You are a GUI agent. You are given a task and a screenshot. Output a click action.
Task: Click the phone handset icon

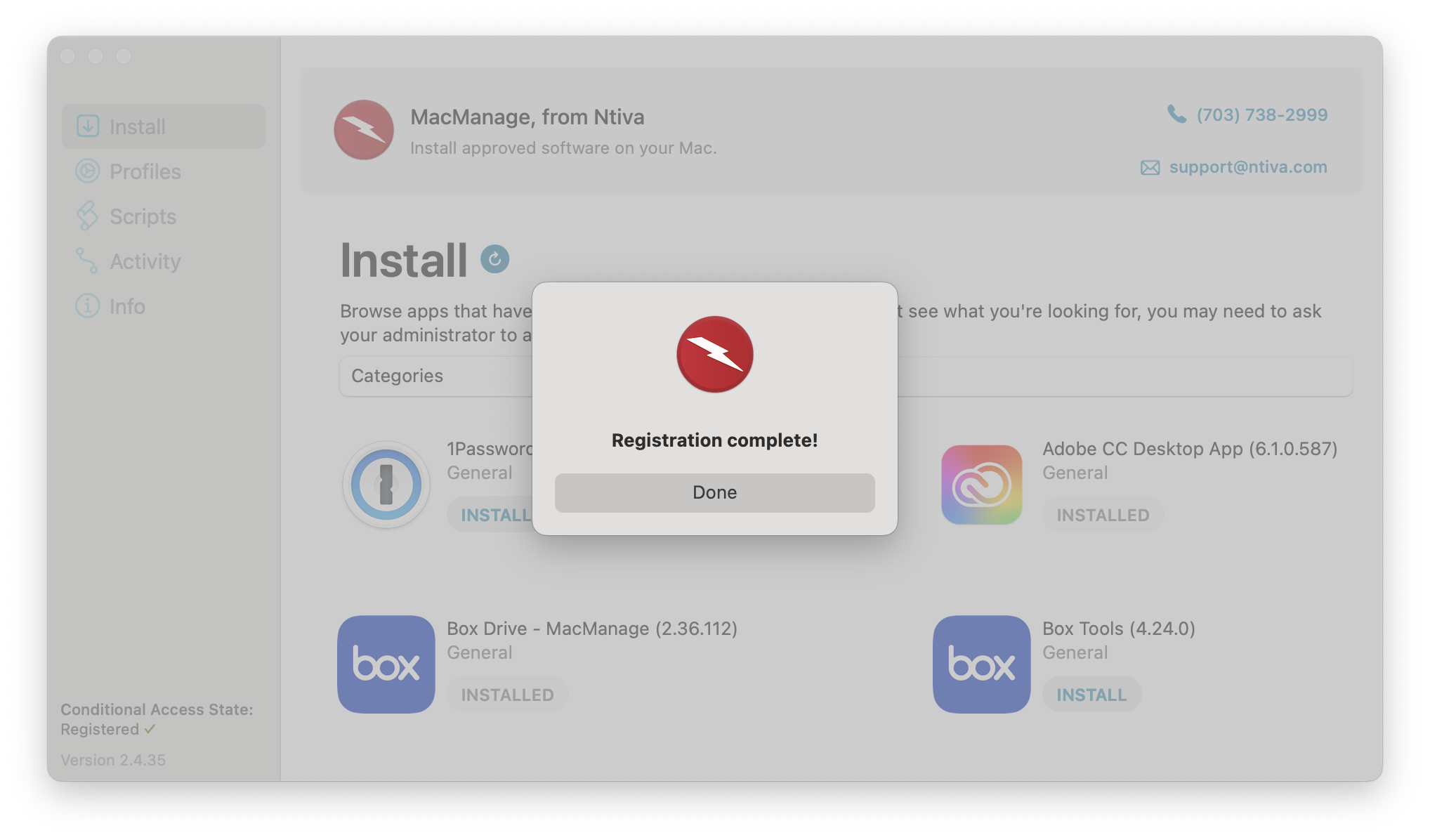[x=1176, y=114]
